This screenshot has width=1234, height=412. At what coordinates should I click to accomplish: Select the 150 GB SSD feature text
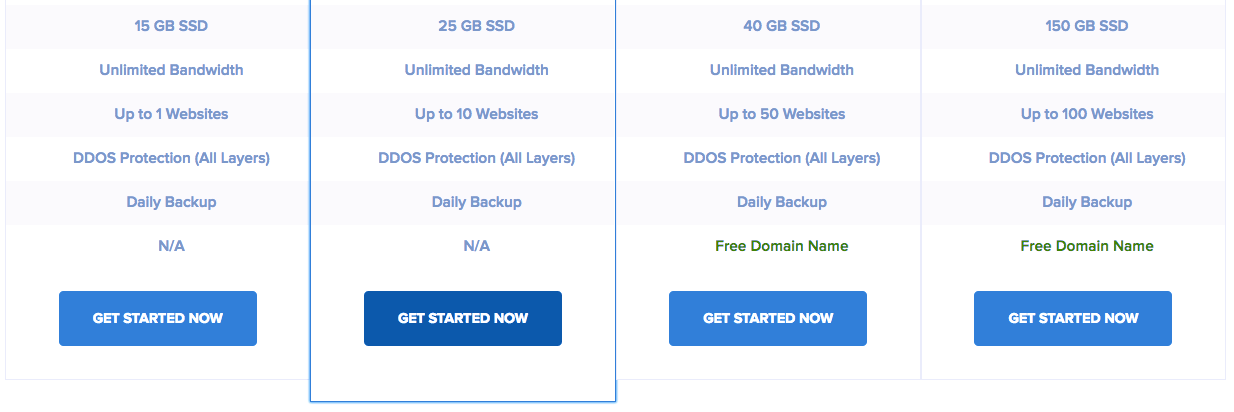pyautogui.click(x=1087, y=26)
